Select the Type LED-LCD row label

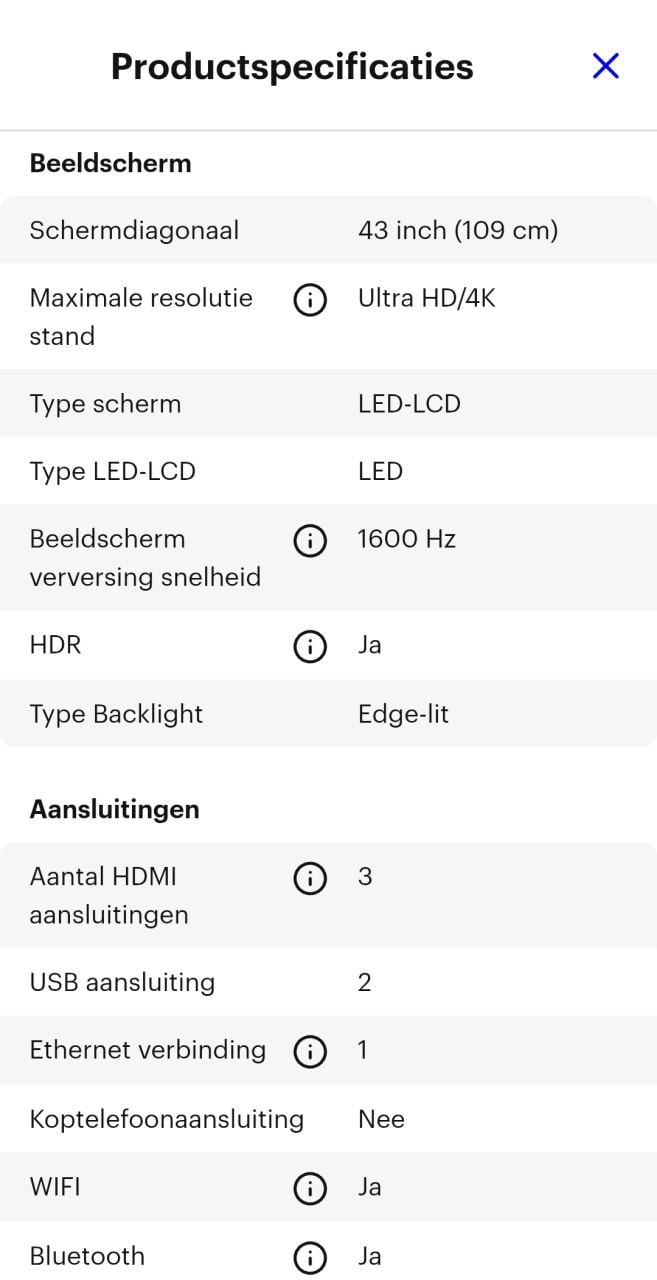(112, 472)
